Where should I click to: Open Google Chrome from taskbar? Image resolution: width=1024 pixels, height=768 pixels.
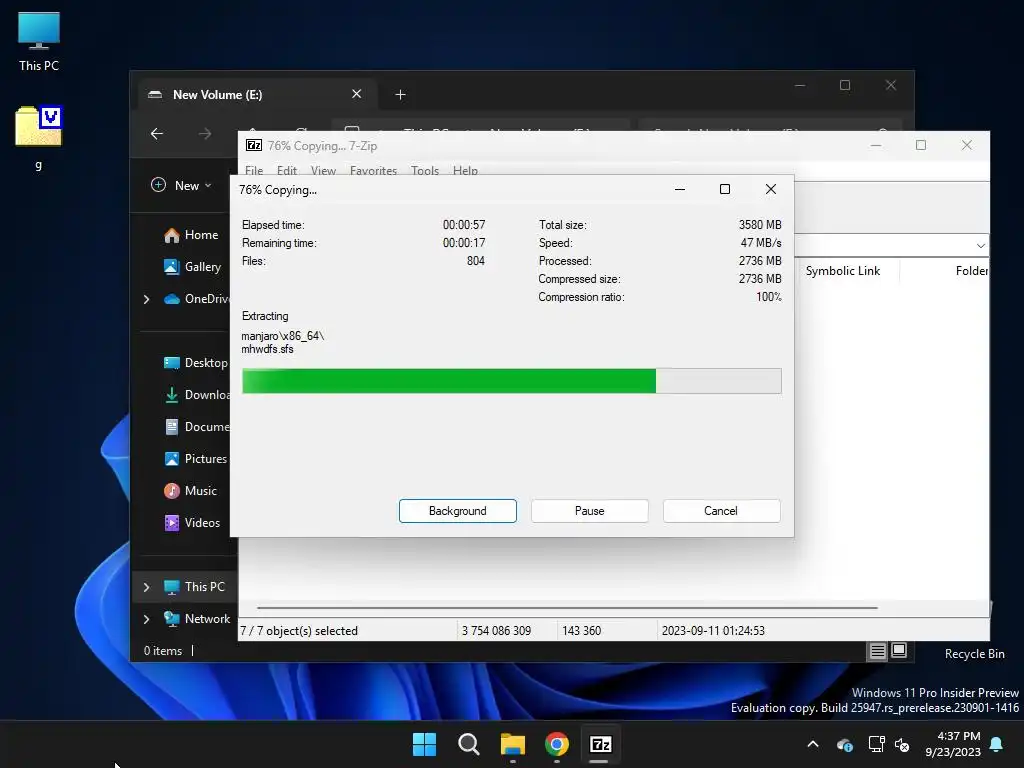pyautogui.click(x=556, y=744)
